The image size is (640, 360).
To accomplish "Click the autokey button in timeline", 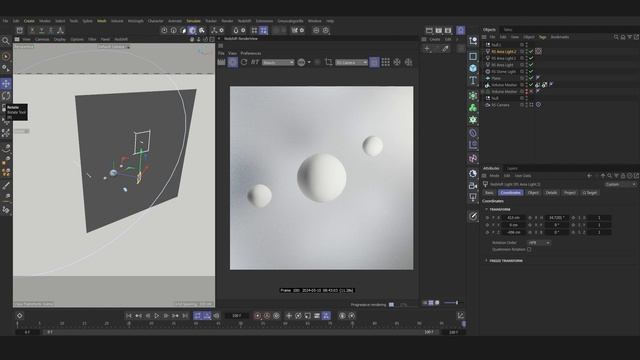I will [267, 316].
